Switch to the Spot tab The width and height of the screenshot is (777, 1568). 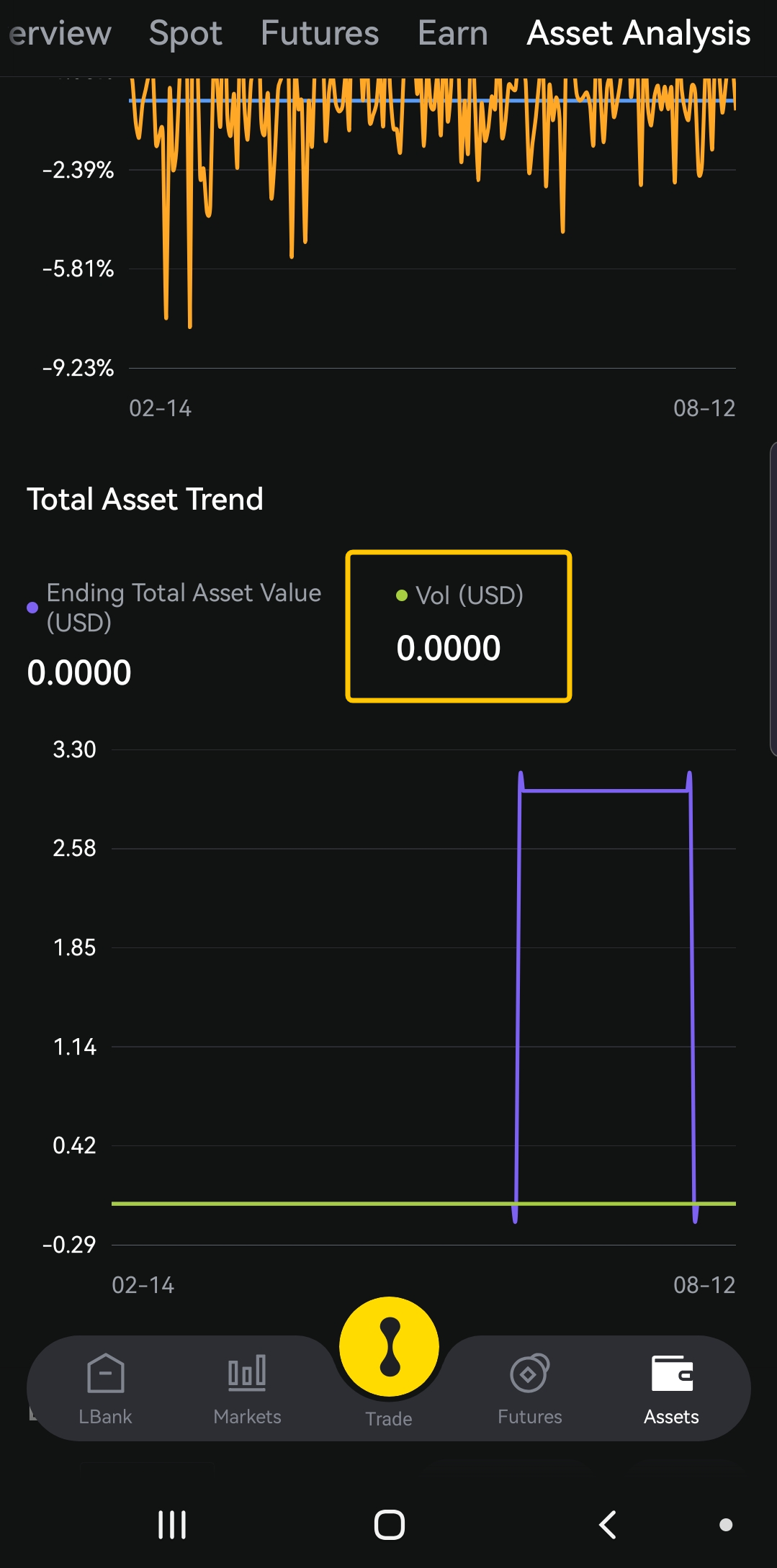[185, 33]
